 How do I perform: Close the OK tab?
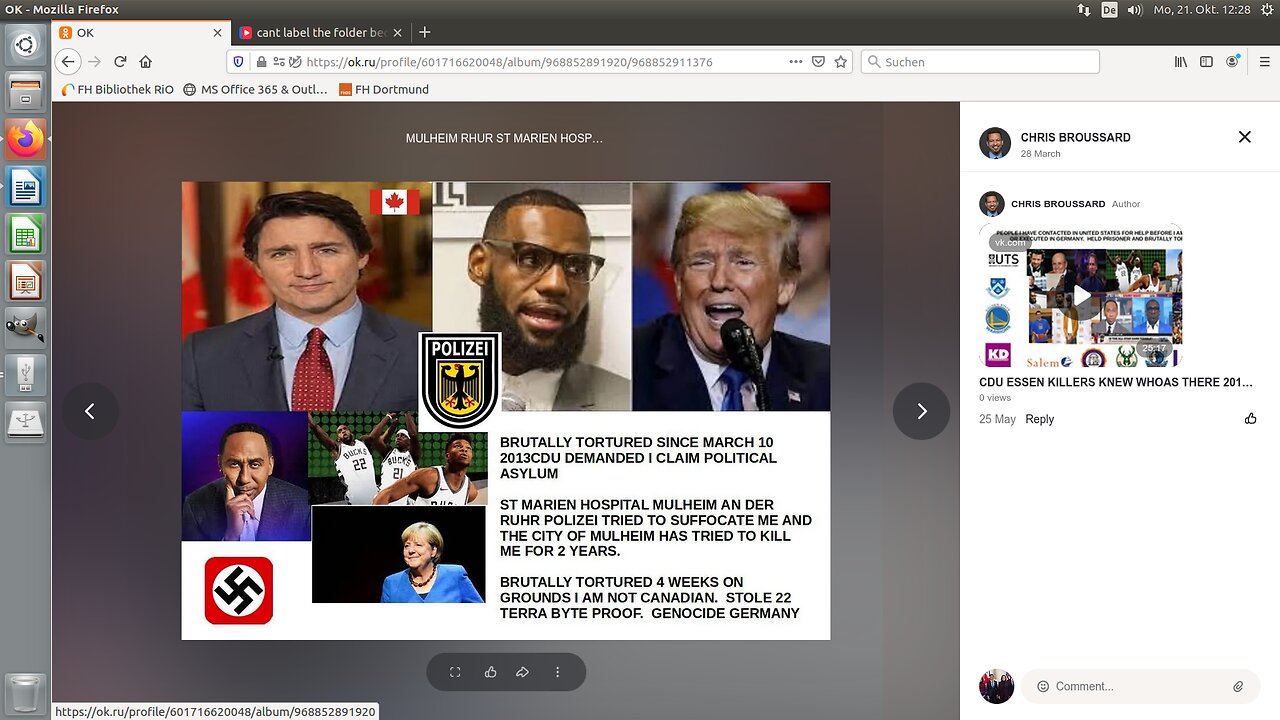pos(217,32)
